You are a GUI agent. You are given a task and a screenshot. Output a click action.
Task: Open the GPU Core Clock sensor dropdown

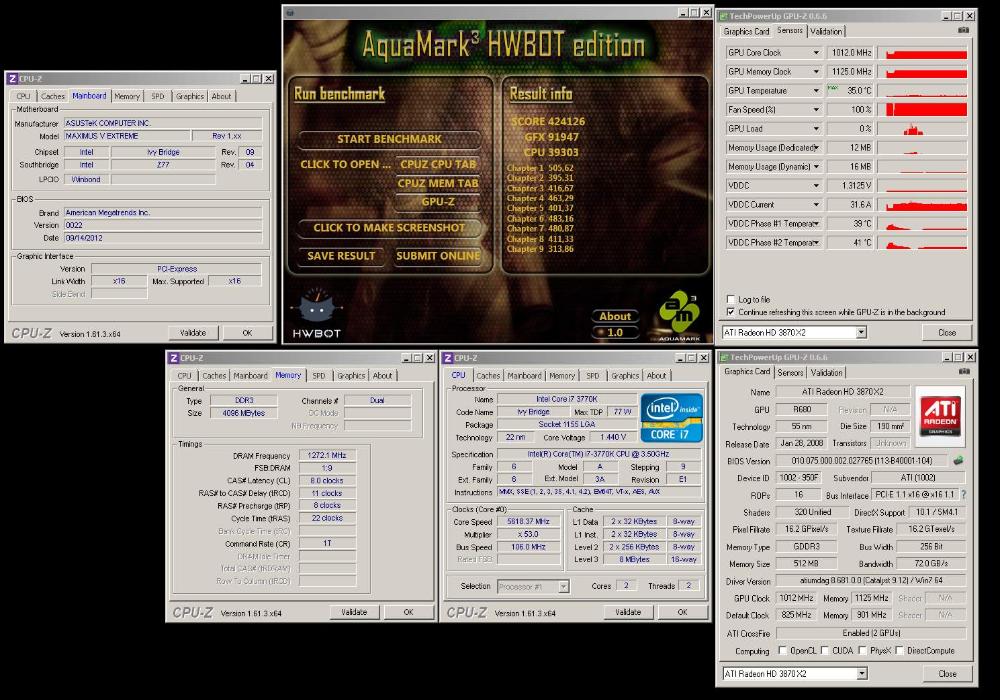tap(816, 52)
